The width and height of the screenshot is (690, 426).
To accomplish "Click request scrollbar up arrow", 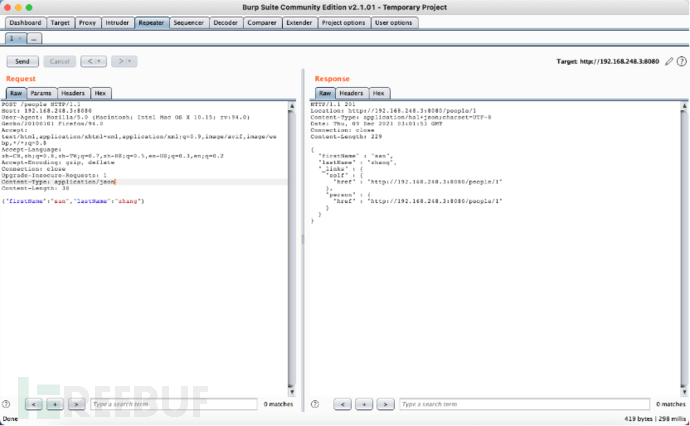I will point(291,106).
